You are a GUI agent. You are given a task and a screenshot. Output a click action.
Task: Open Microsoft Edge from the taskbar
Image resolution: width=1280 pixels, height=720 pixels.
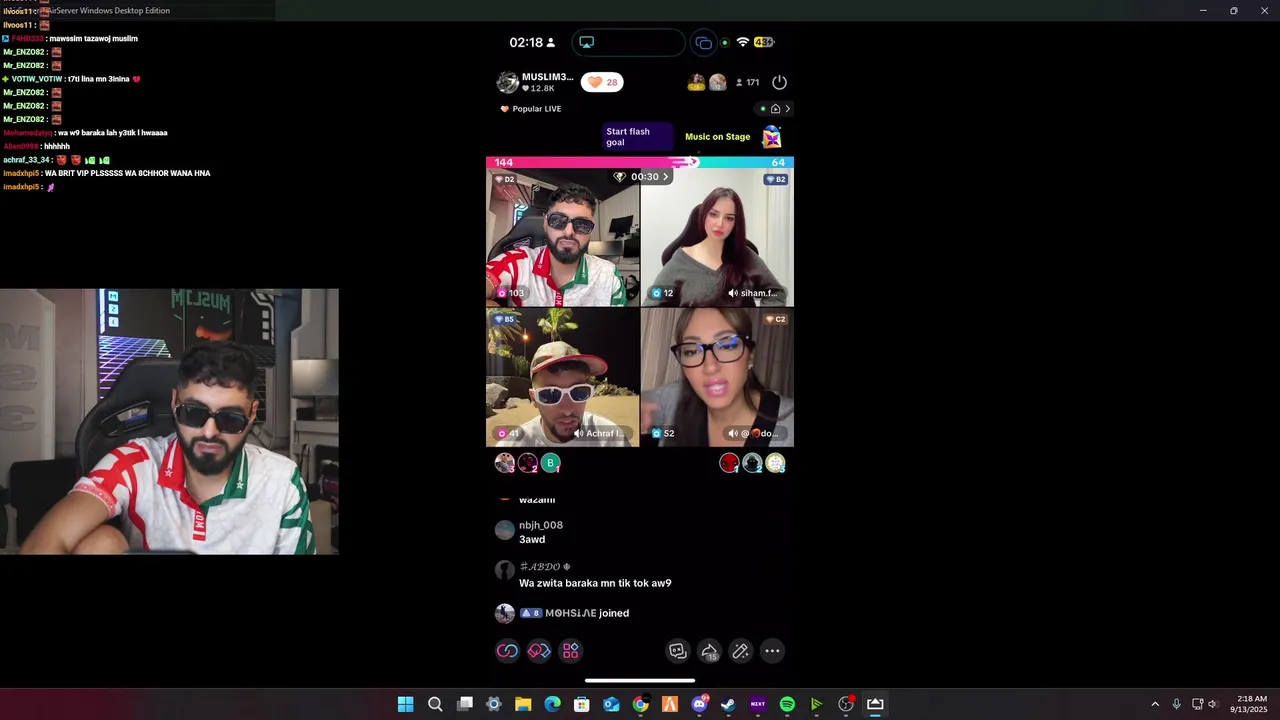tap(552, 704)
